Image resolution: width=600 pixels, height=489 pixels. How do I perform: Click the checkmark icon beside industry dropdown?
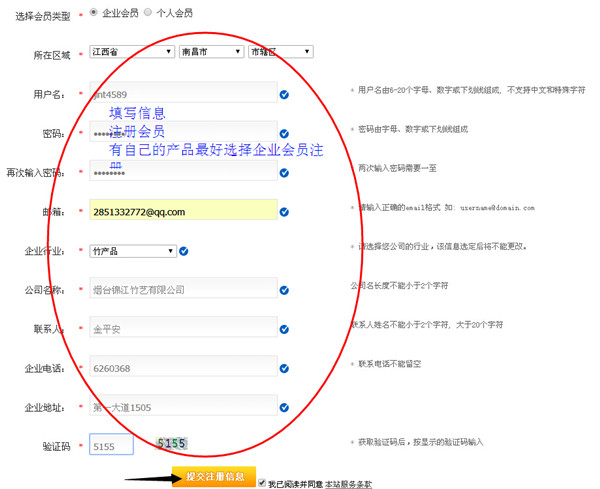[x=184, y=251]
